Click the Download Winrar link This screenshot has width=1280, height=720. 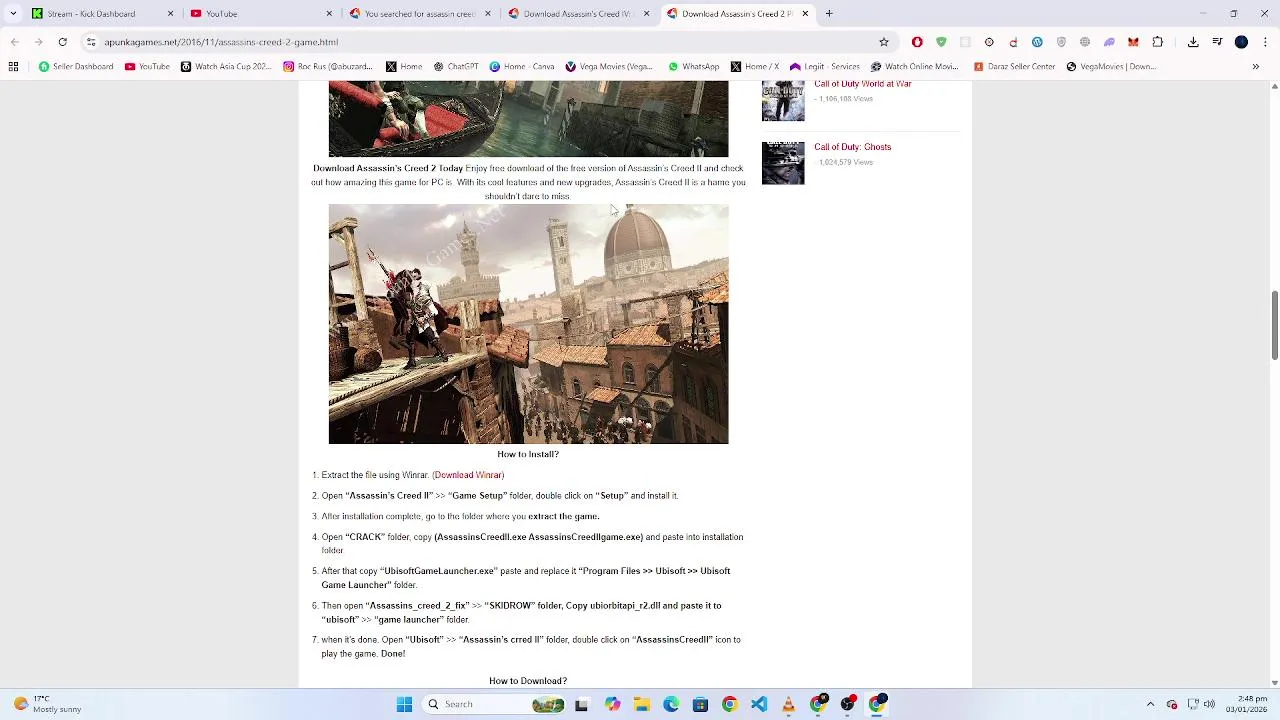click(x=468, y=475)
